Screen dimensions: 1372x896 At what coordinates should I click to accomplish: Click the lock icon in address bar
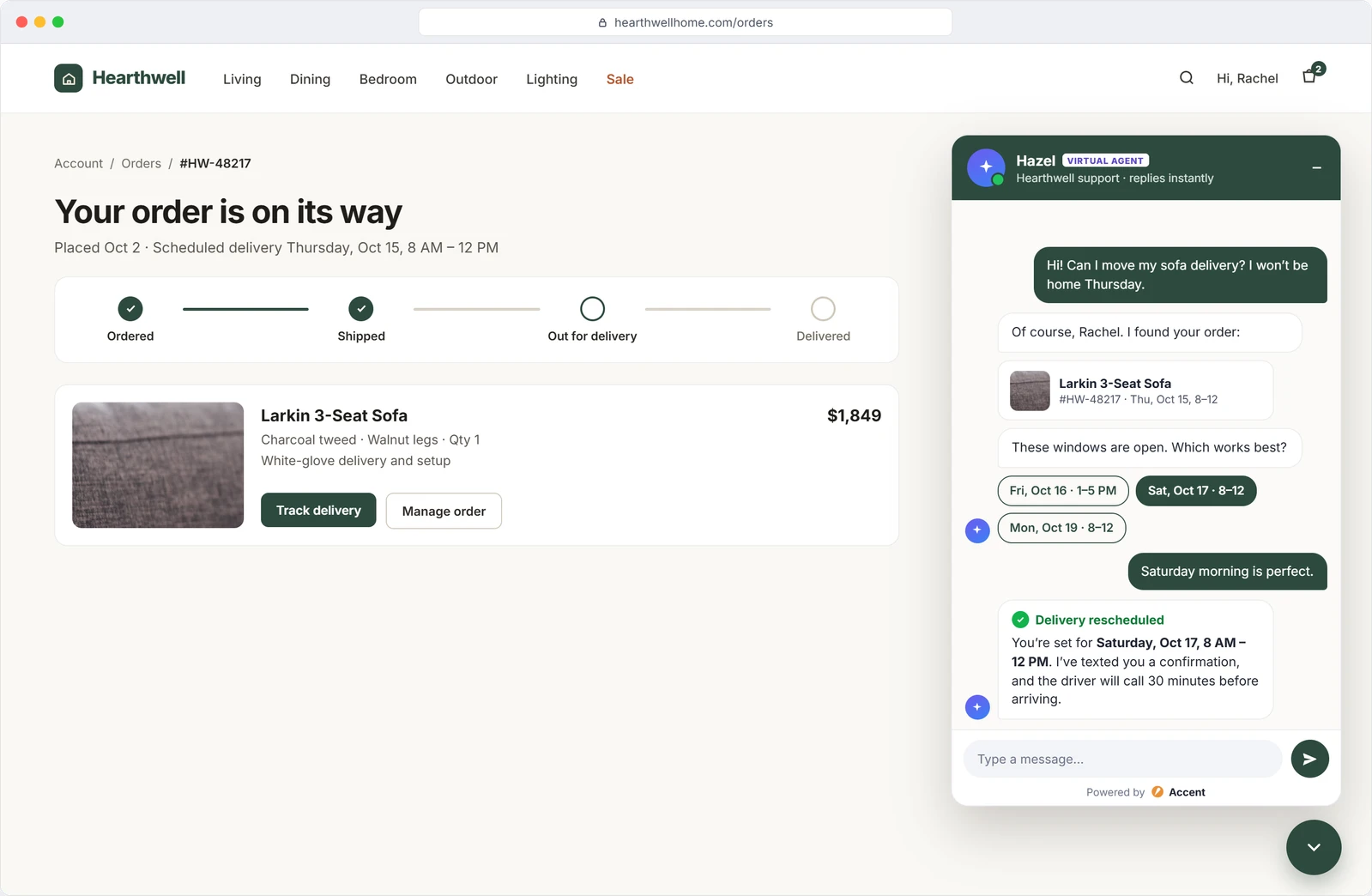click(602, 23)
